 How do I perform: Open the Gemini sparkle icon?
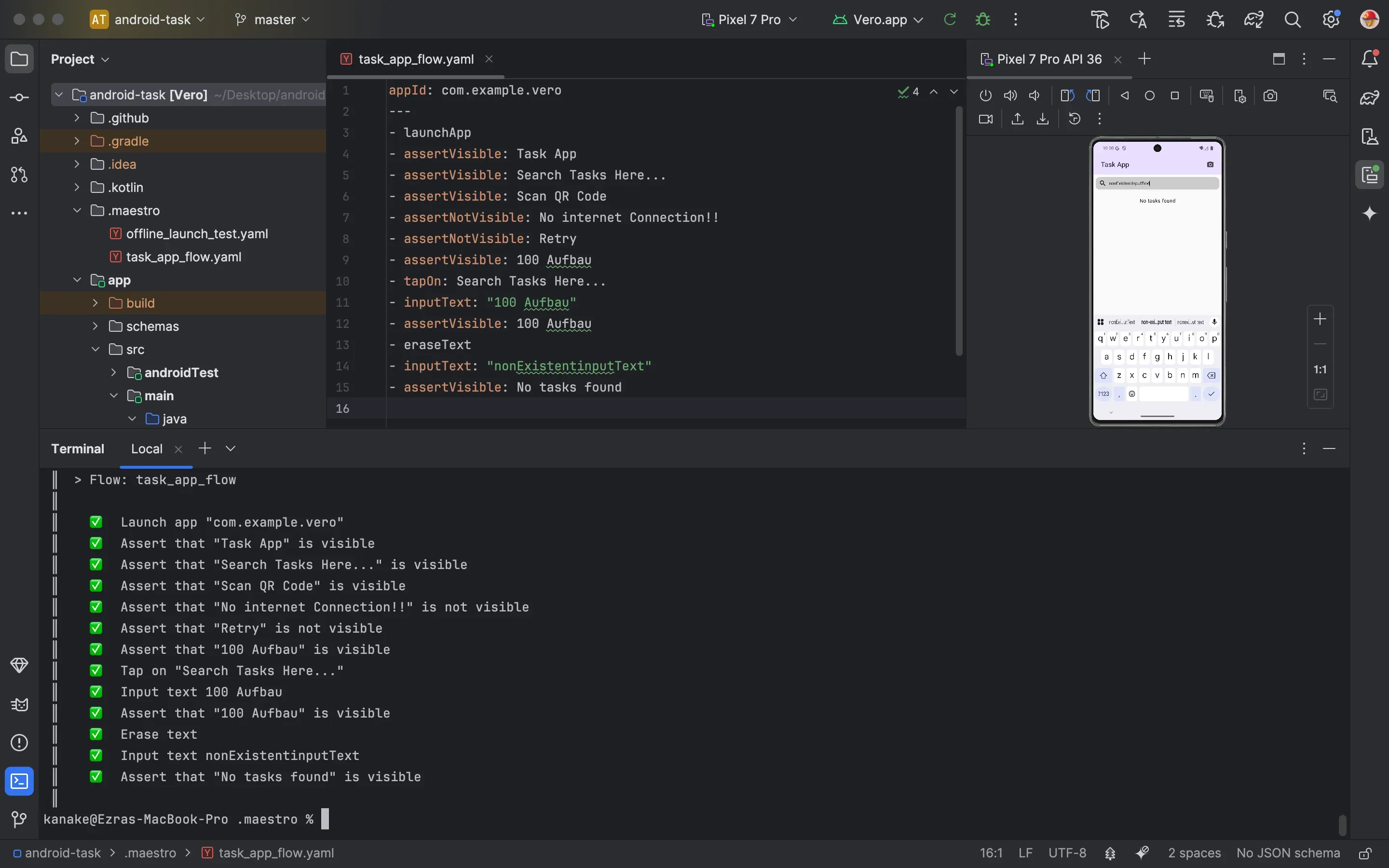coord(1370,214)
